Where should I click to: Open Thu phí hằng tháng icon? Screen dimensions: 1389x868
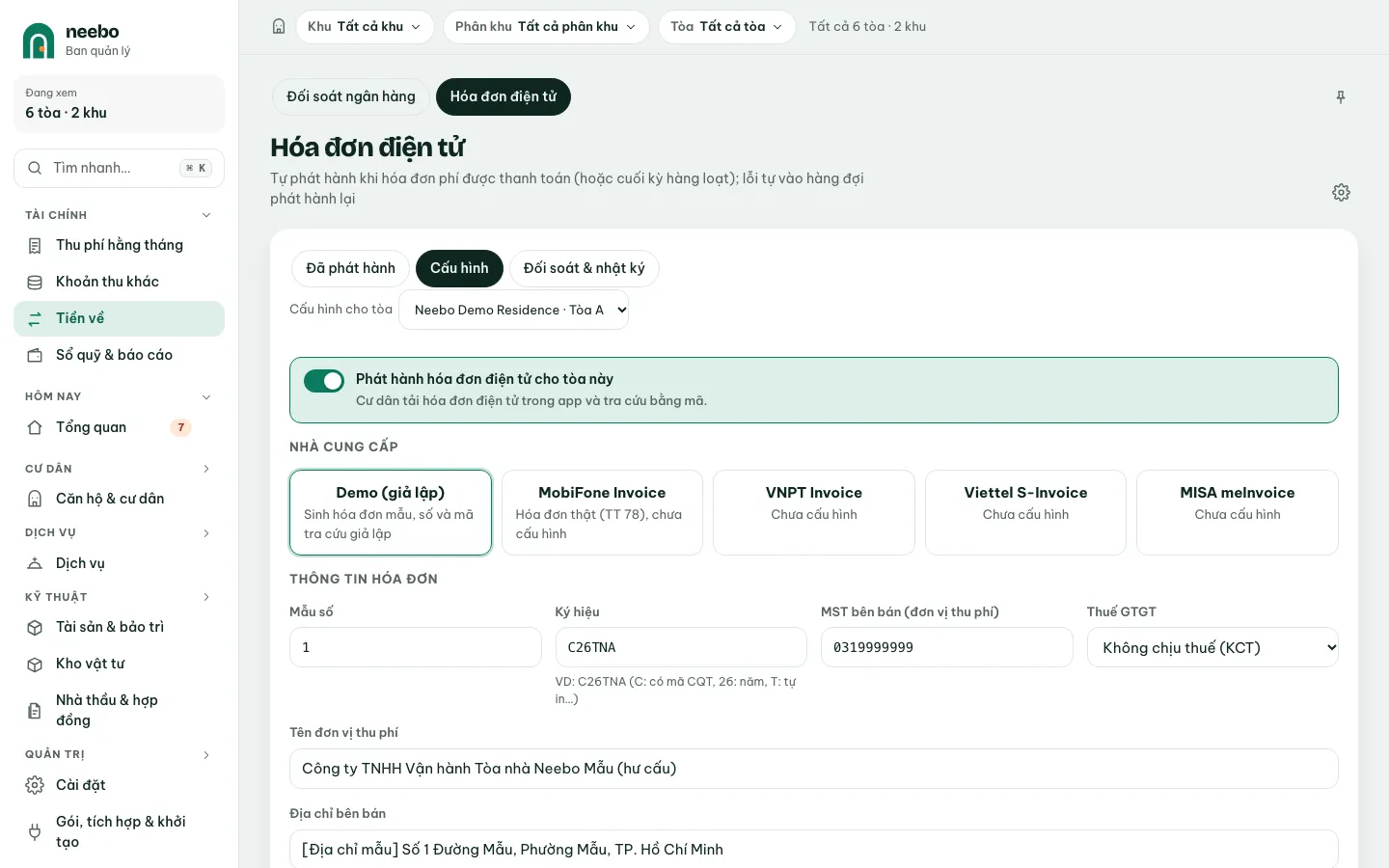pyautogui.click(x=35, y=246)
